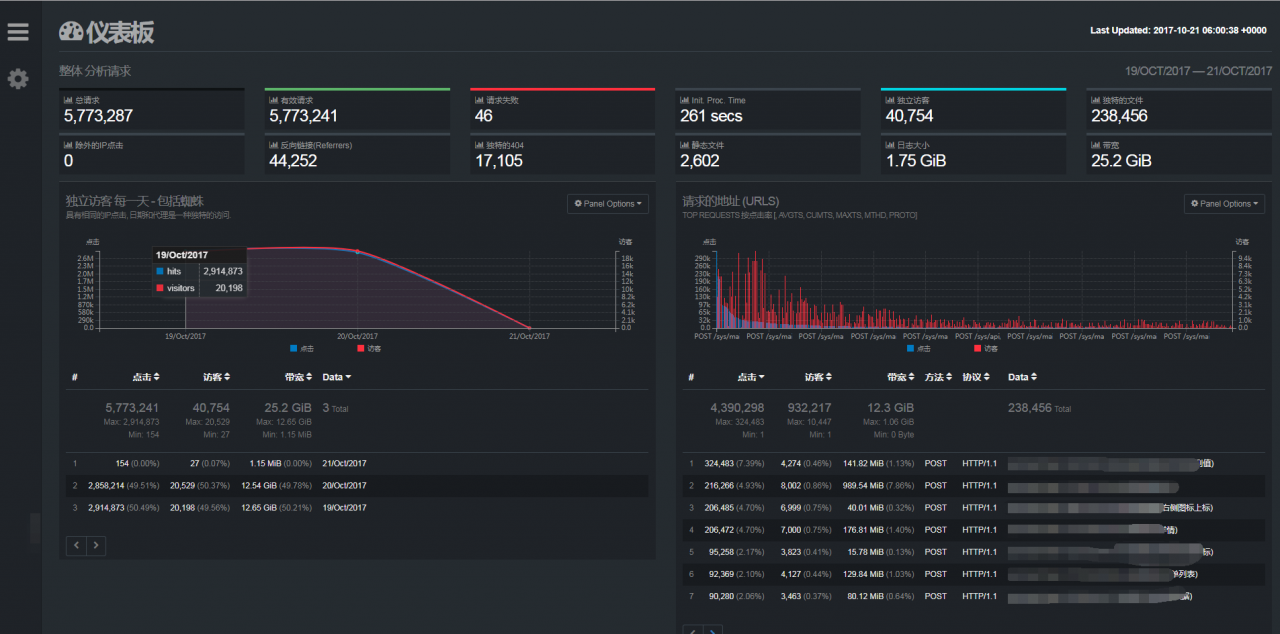Sort URLs table by 带宽 column
Image resolution: width=1280 pixels, height=634 pixels.
[x=899, y=377]
